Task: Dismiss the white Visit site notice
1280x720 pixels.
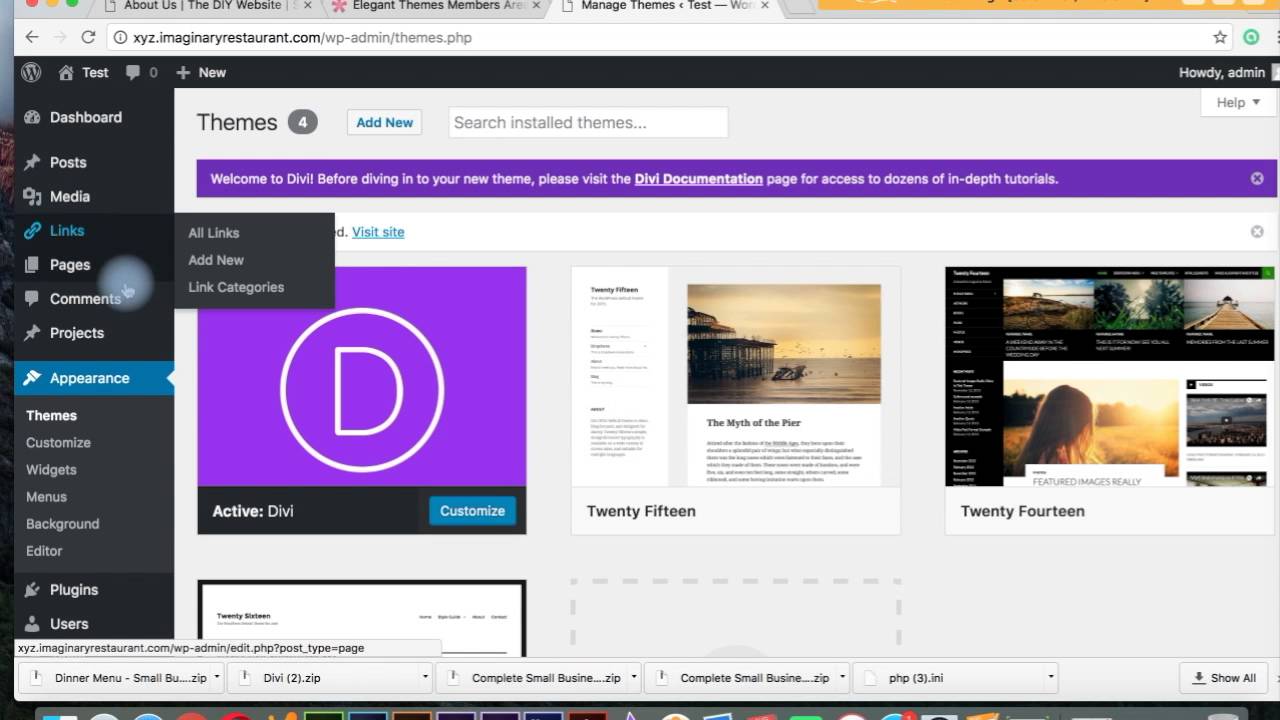Action: click(1257, 231)
